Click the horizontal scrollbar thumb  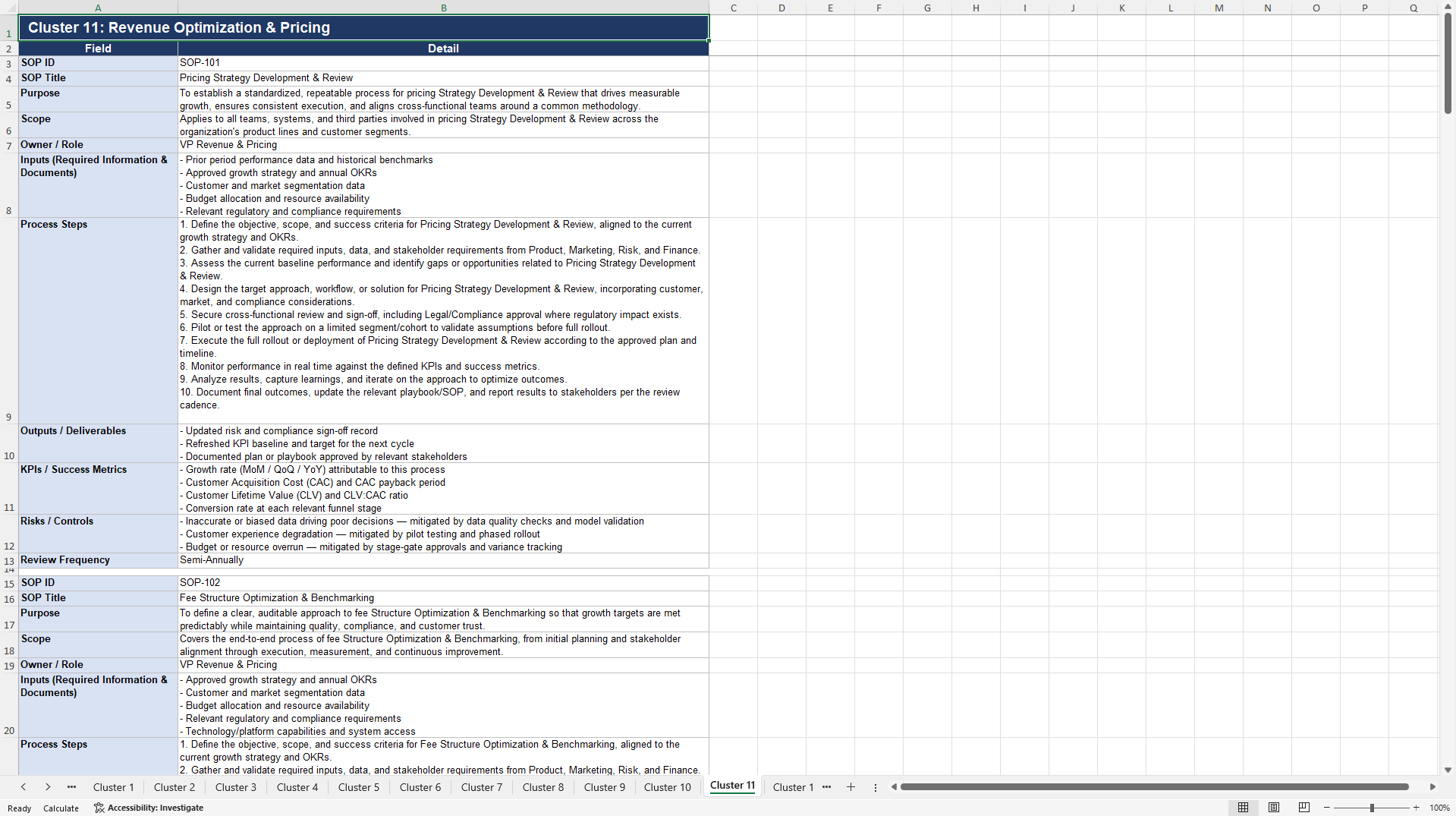1154,787
